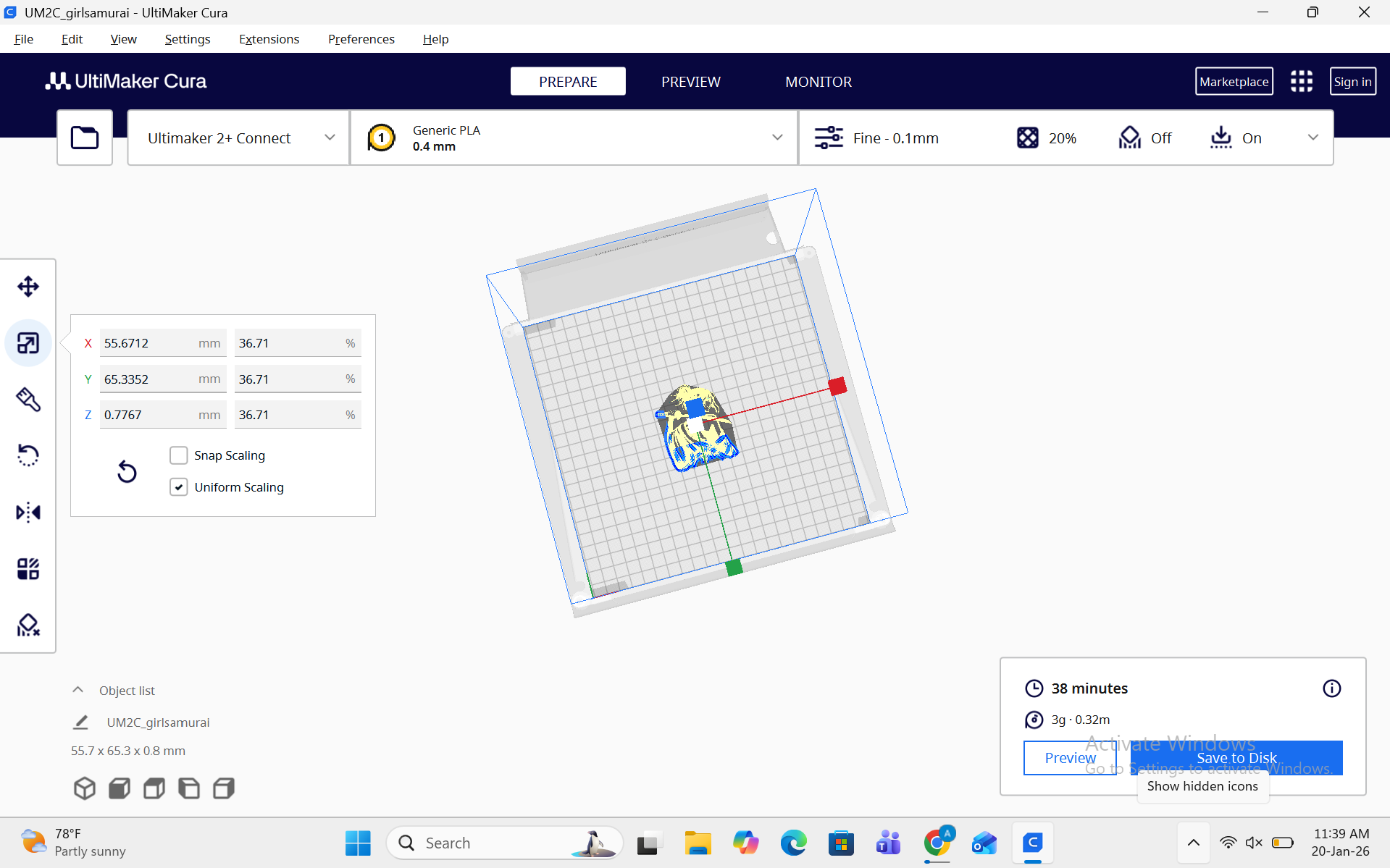This screenshot has width=1390, height=868.
Task: Expand the print settings panel chevron
Action: 1312,138
